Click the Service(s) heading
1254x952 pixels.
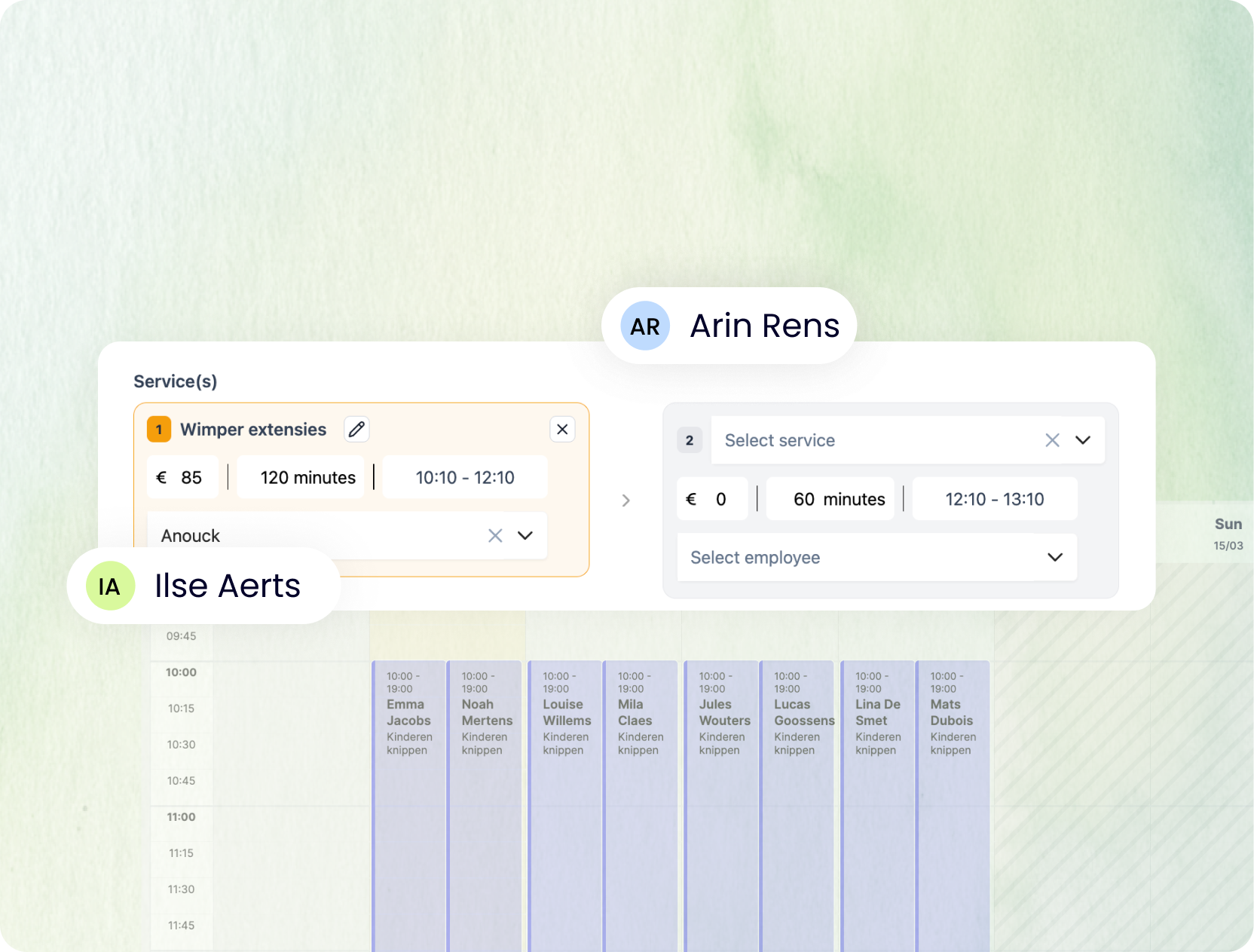(x=176, y=381)
